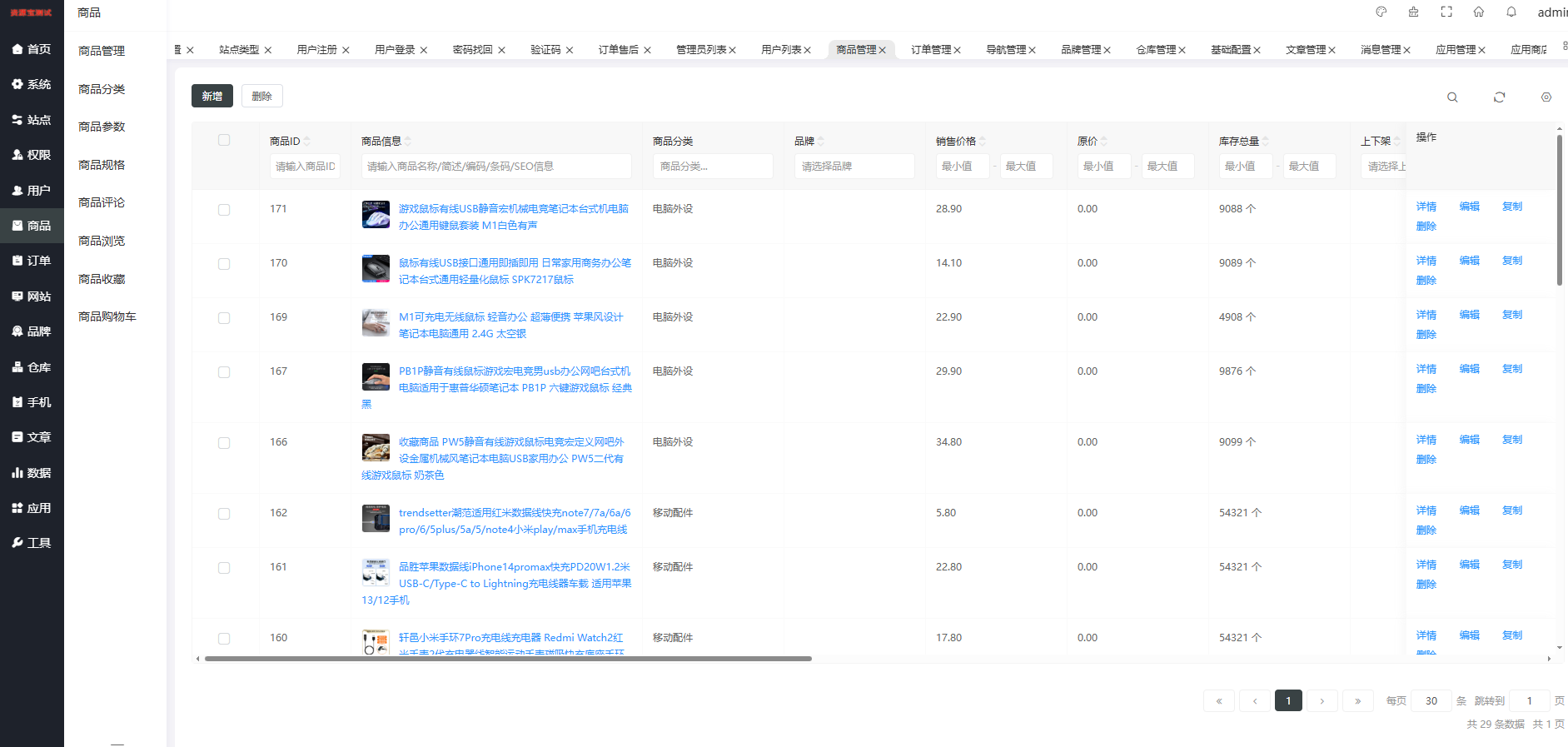Screen dimensions: 1568x747
Task: Open the theme palette icon
Action: click(x=1381, y=12)
